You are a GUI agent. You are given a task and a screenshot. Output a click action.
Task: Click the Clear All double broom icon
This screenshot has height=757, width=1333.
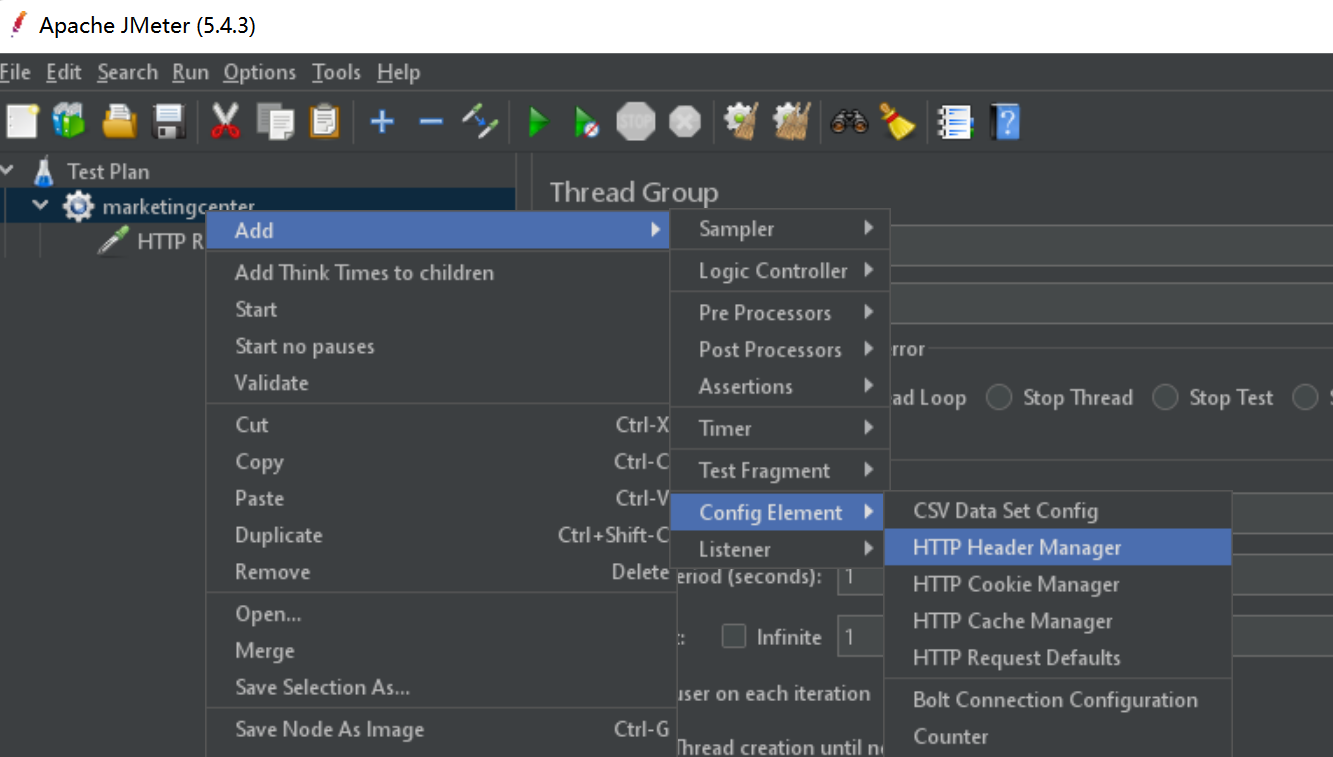pos(792,122)
